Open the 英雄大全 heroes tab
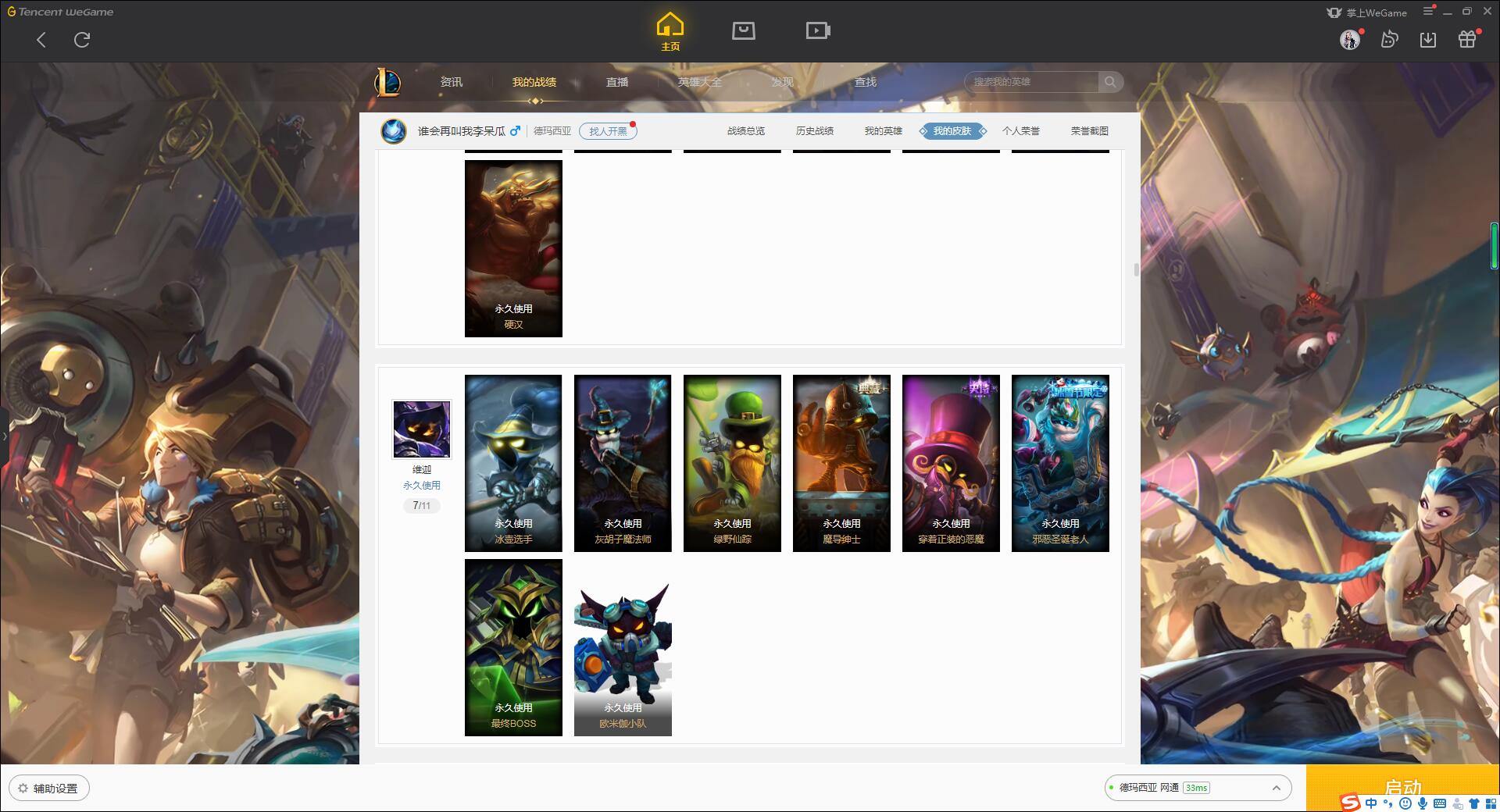 [x=700, y=82]
